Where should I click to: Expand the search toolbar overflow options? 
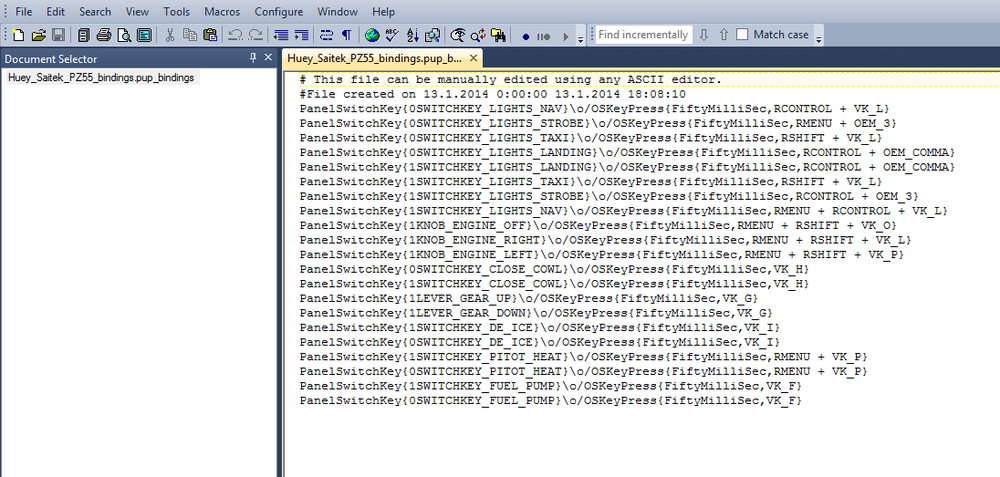(819, 36)
